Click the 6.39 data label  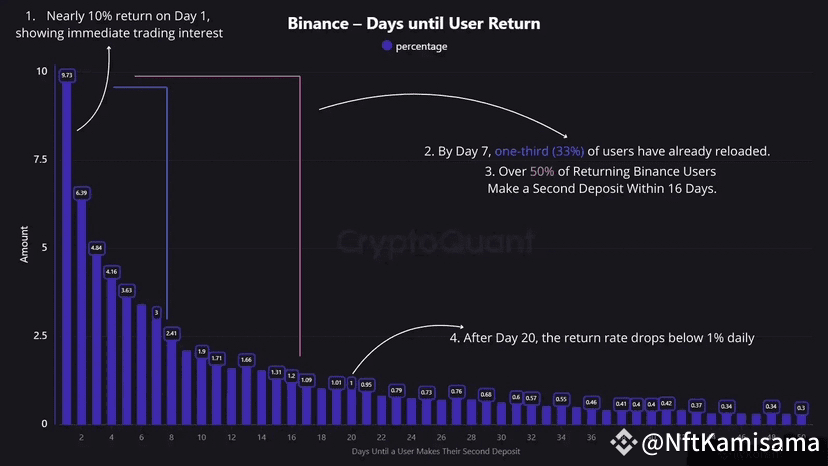click(x=81, y=193)
